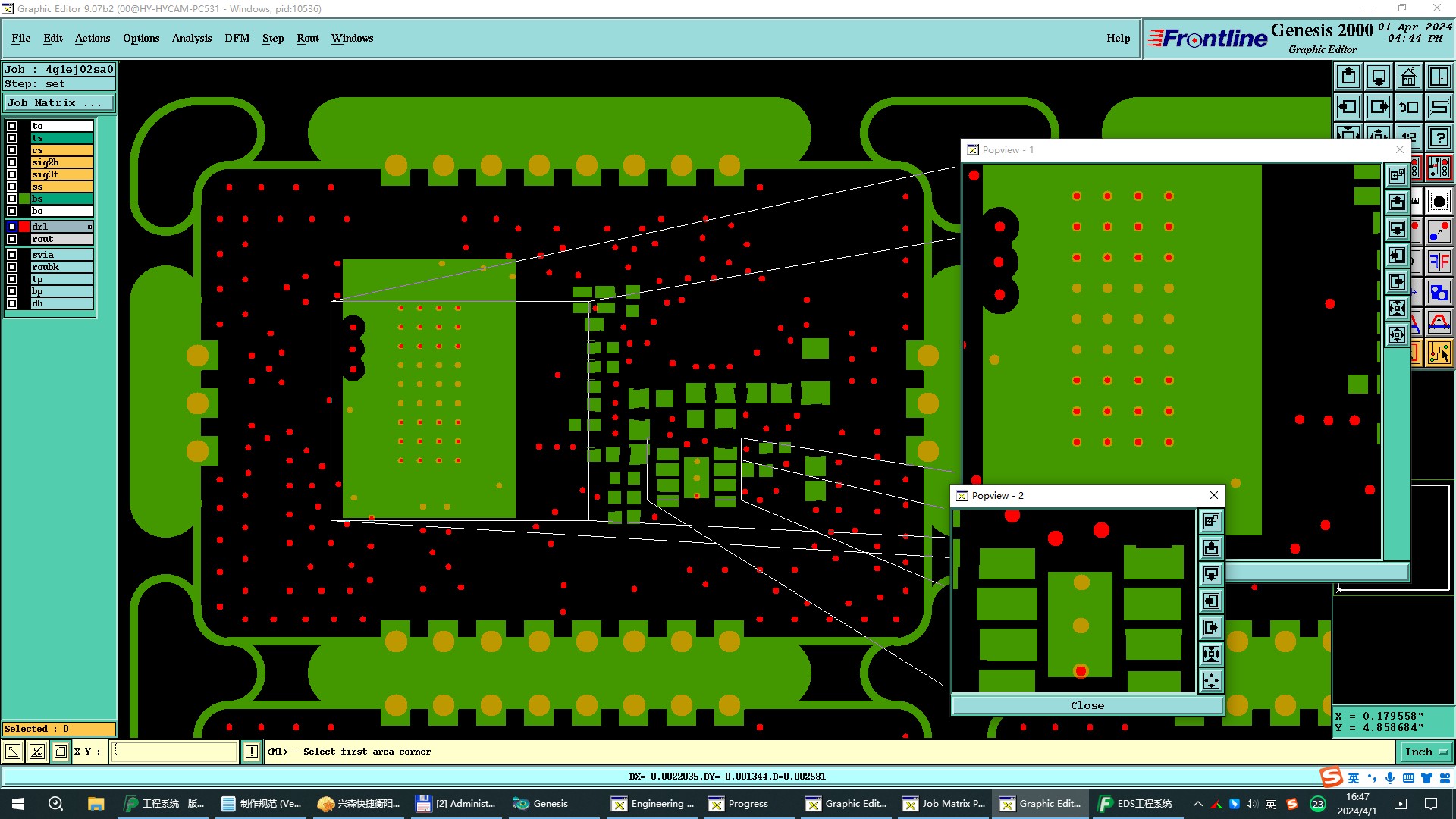This screenshot has width=1456, height=819.
Task: Click the Home view icon
Action: pos(1409,77)
